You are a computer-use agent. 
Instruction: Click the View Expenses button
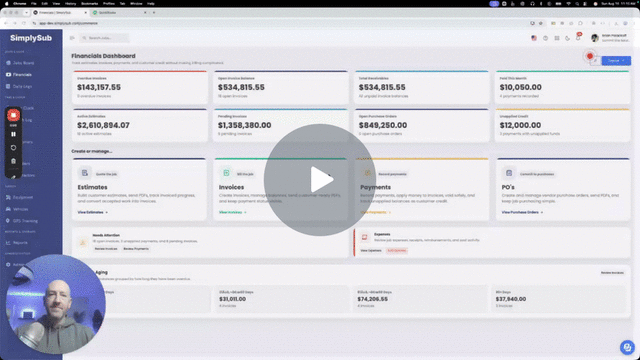coord(371,251)
